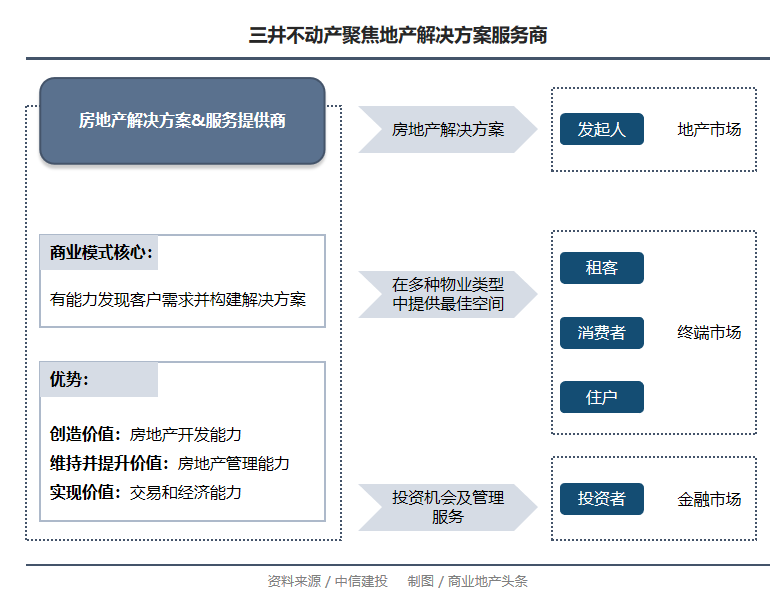
Task: Click the 制图 / 商业地产头条 credit
Action: pos(468,581)
